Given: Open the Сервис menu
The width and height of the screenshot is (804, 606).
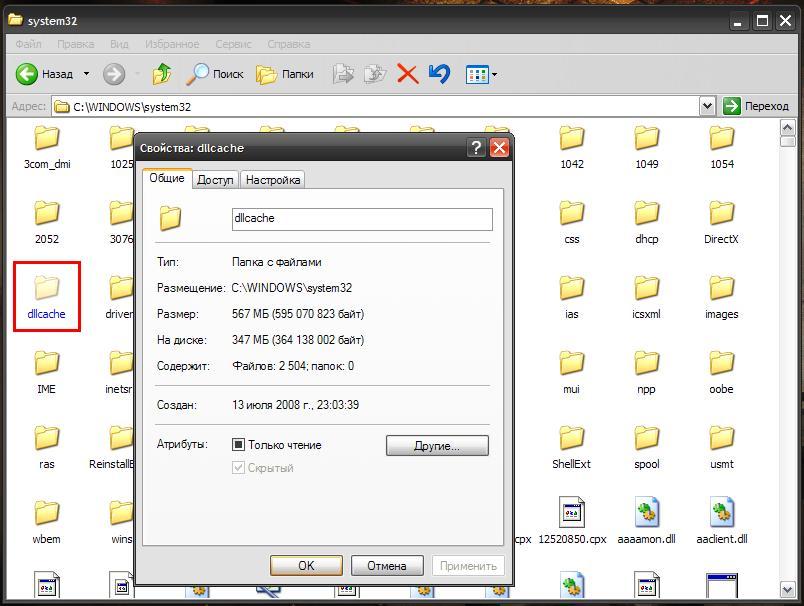Looking at the screenshot, I should tap(233, 44).
